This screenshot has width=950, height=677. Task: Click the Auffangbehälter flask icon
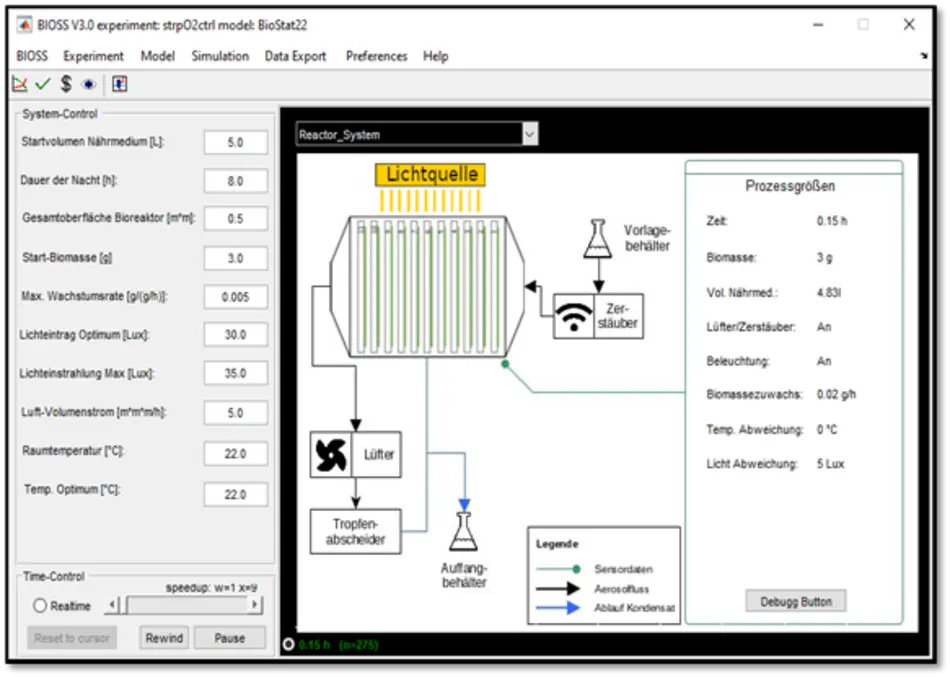coord(463,533)
